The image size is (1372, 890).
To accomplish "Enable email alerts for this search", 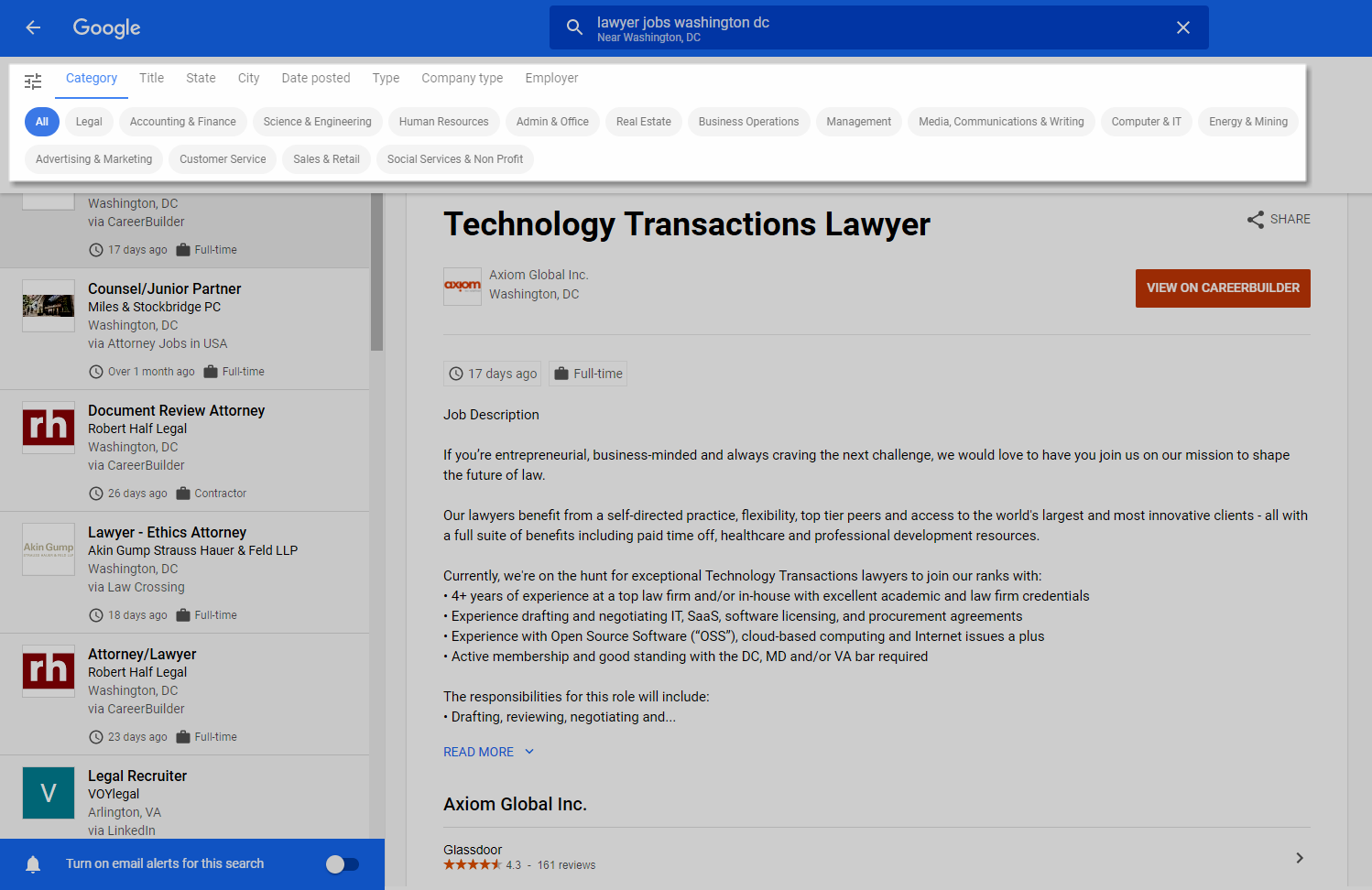I will coord(343,864).
